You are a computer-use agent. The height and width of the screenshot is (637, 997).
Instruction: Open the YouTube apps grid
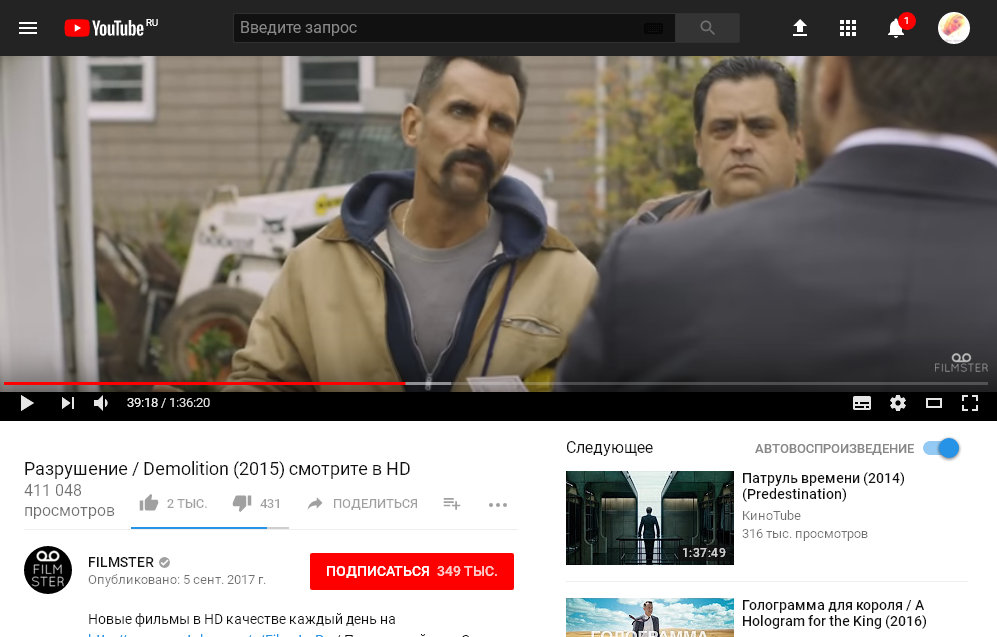(848, 28)
